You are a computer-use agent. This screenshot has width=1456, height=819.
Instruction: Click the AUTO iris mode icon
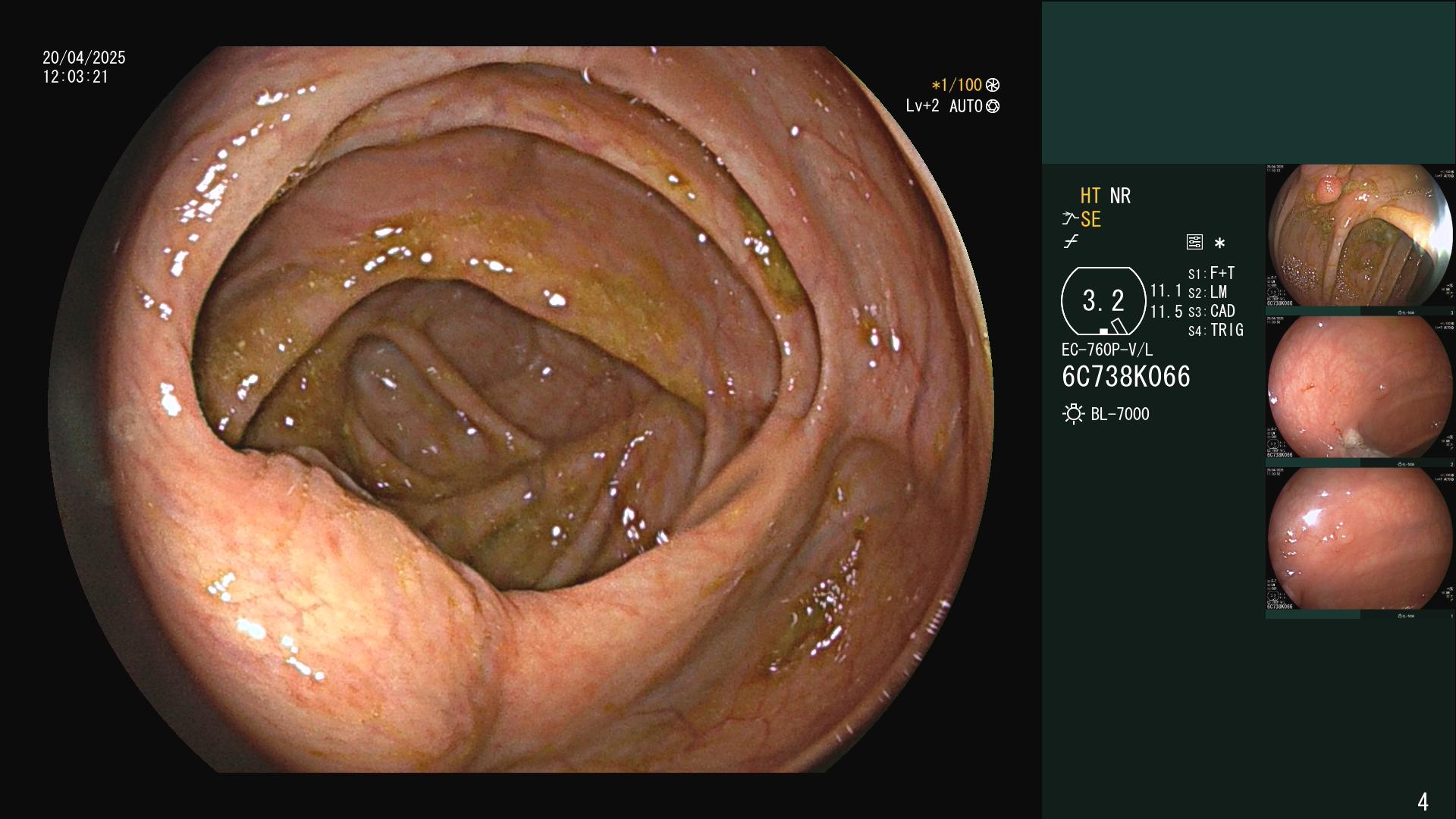pyautogui.click(x=993, y=106)
